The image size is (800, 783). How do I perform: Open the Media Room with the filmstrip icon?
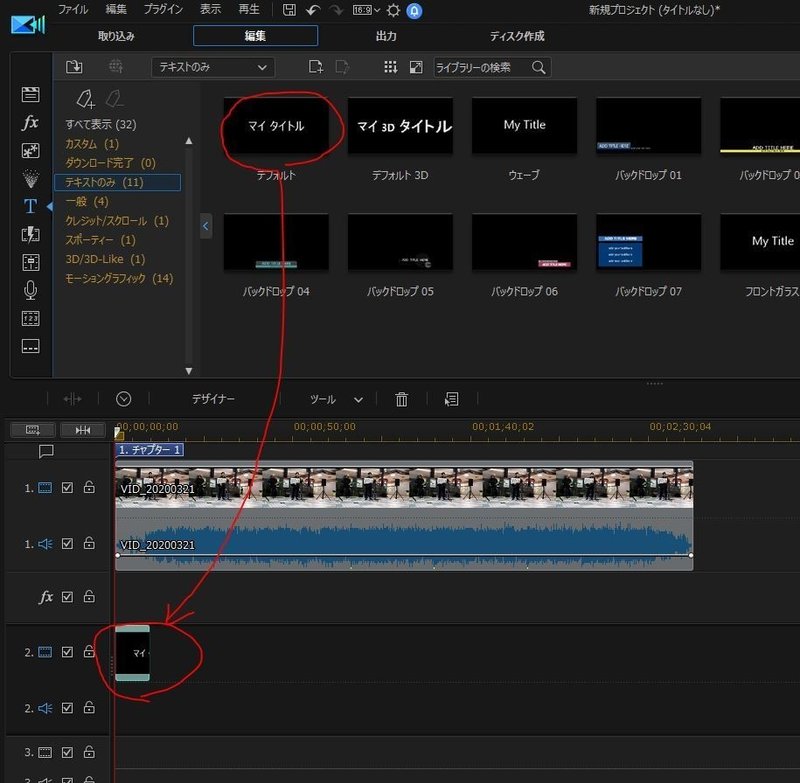tap(29, 93)
